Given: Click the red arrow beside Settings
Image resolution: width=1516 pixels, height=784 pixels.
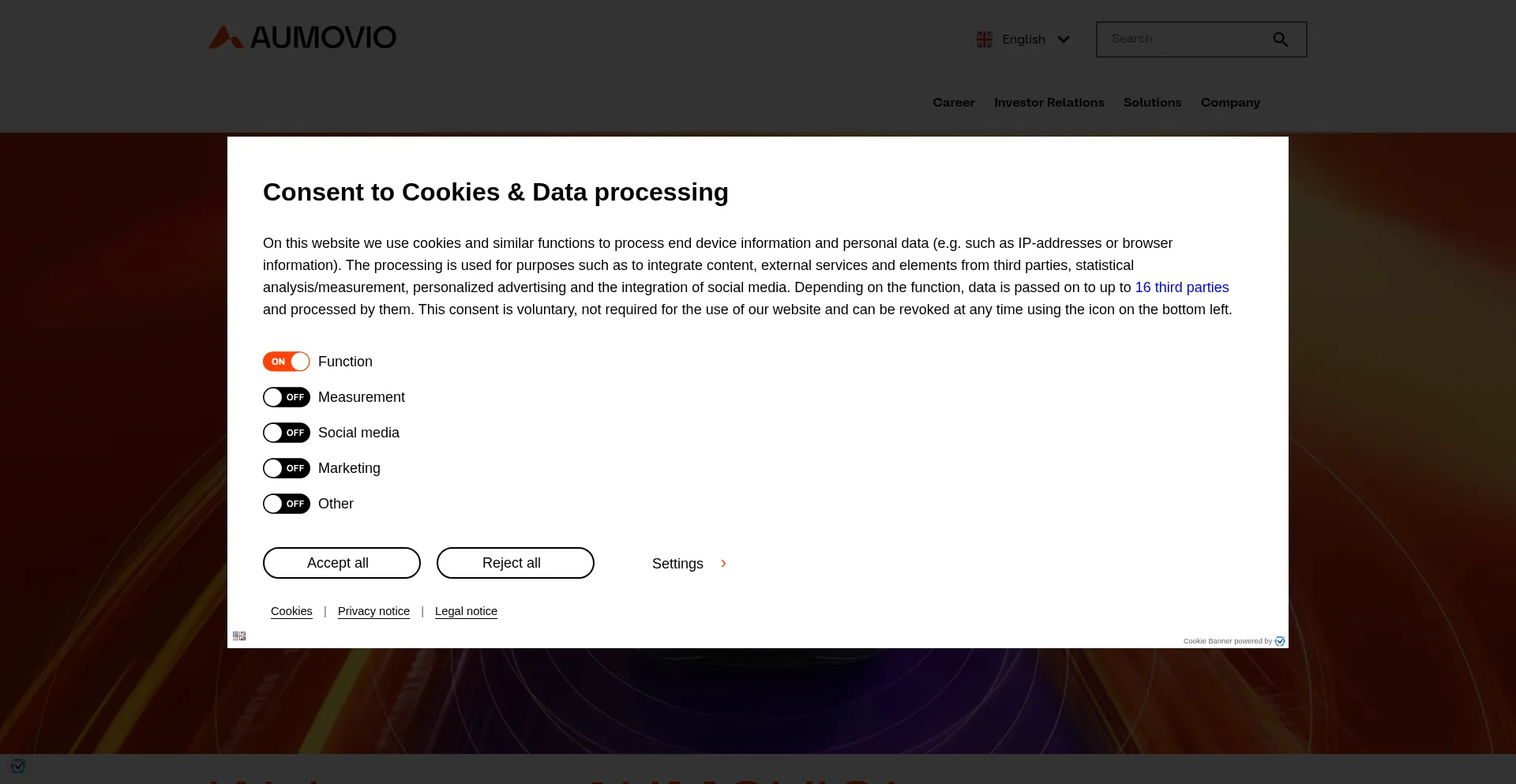Looking at the screenshot, I should pyautogui.click(x=723, y=564).
